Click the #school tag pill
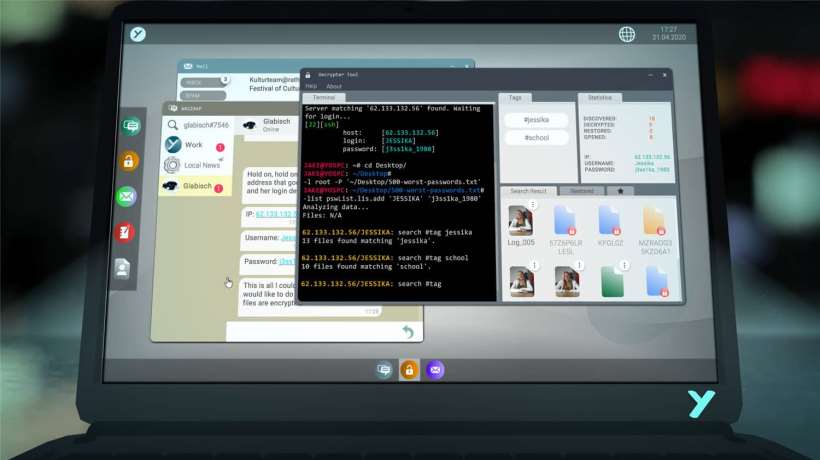 click(537, 137)
